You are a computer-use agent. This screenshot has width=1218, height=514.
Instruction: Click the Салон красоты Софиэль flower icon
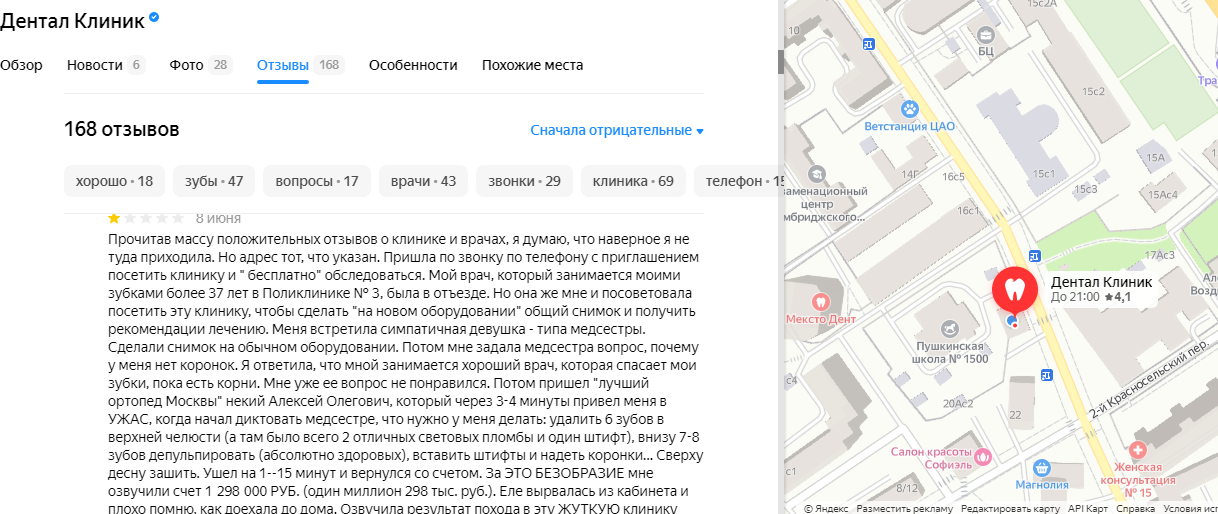983,456
